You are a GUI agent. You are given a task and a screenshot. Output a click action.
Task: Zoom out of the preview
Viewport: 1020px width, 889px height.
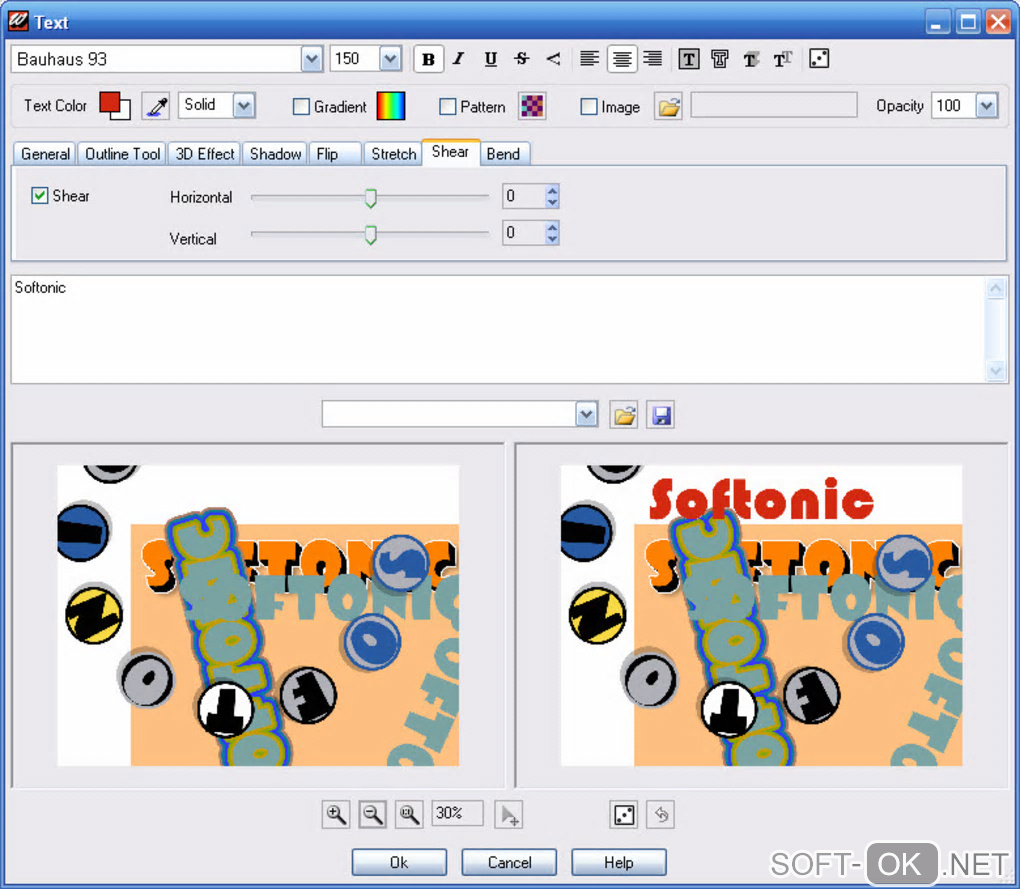pos(373,814)
